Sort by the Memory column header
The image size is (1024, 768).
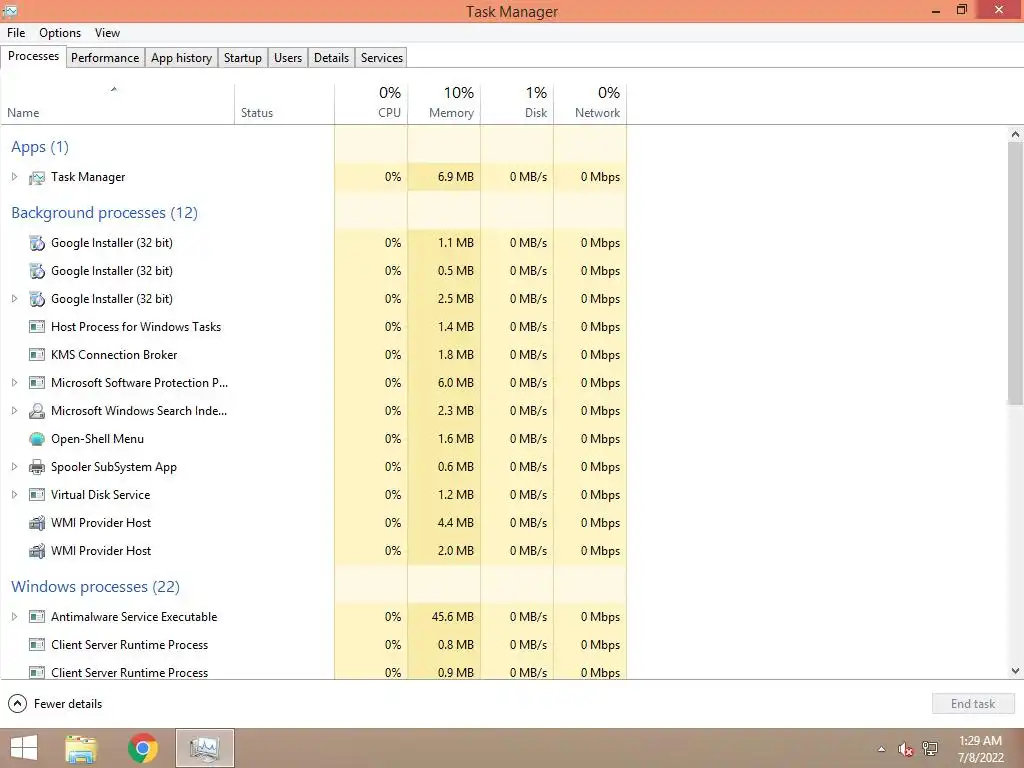[x=444, y=104]
